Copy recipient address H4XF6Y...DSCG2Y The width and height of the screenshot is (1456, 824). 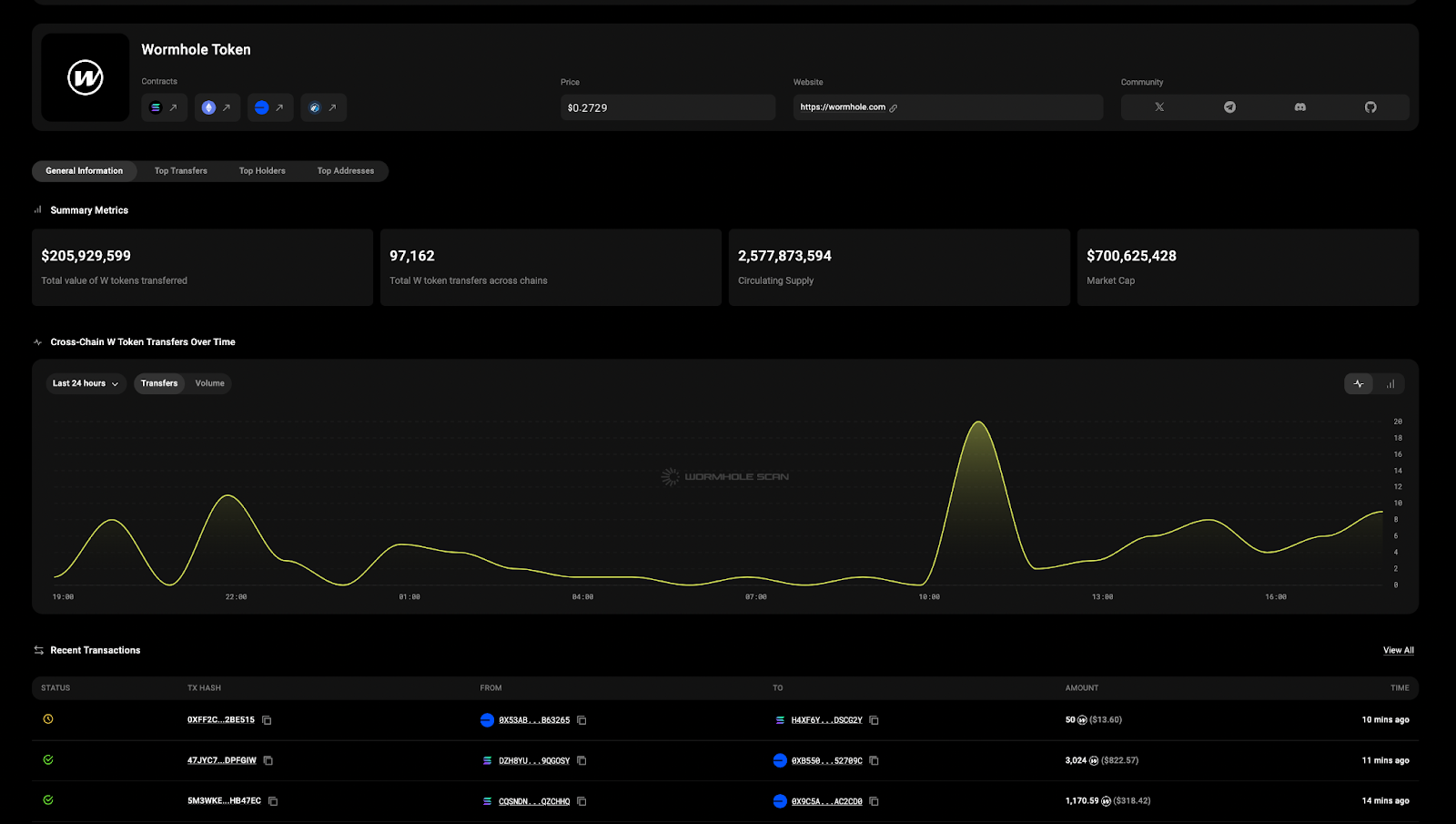coord(874,720)
